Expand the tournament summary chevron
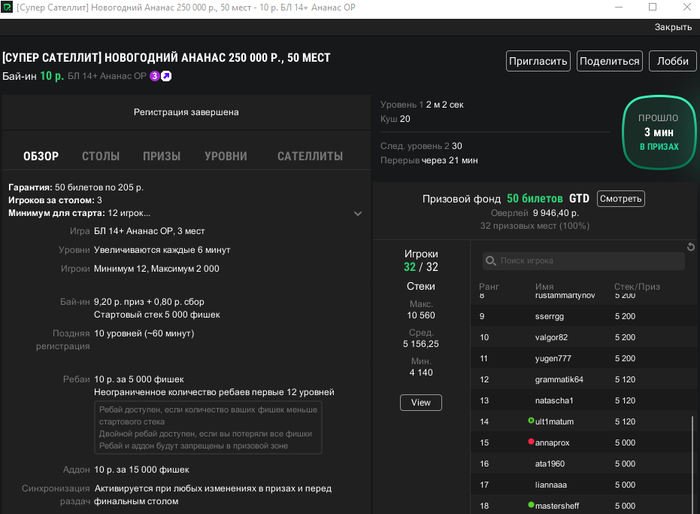The image size is (700, 514). pyautogui.click(x=358, y=213)
